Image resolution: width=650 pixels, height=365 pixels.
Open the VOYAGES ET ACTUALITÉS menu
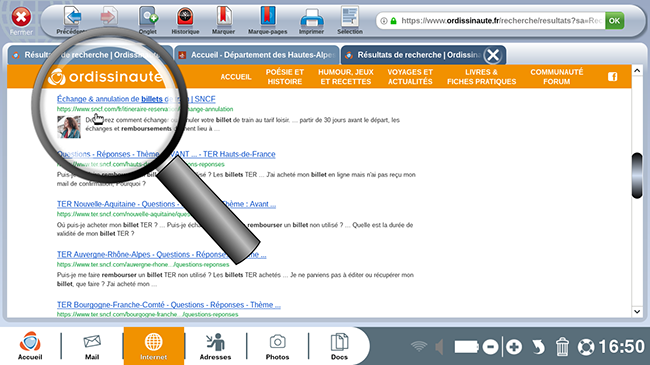(410, 77)
